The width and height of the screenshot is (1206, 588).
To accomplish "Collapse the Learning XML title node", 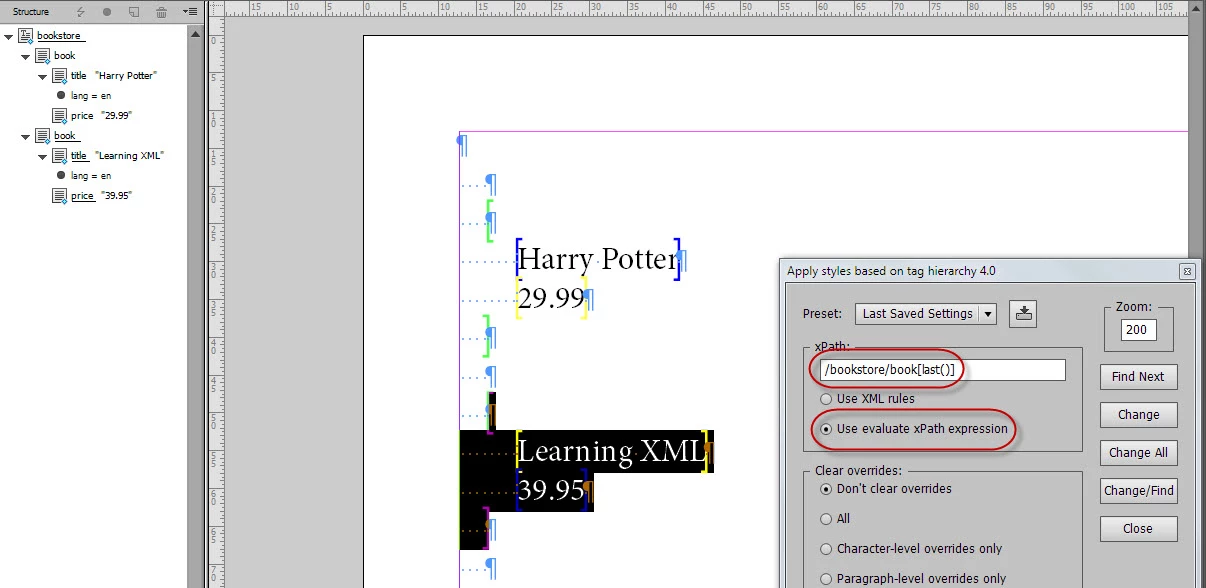I will (x=43, y=157).
